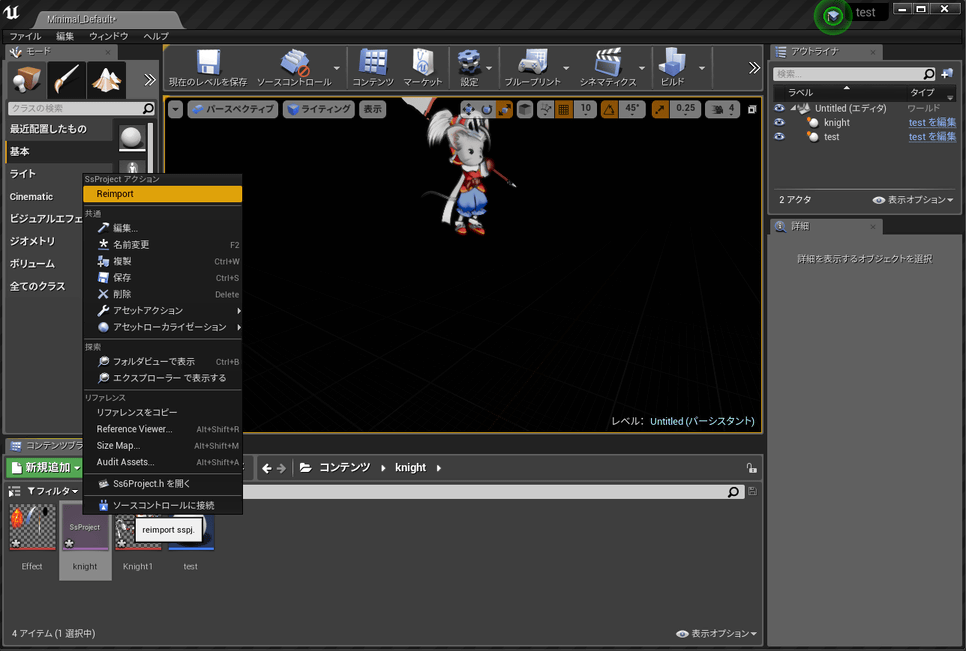Open the content browser view options dropdown
The image size is (966, 651).
click(x=716, y=633)
